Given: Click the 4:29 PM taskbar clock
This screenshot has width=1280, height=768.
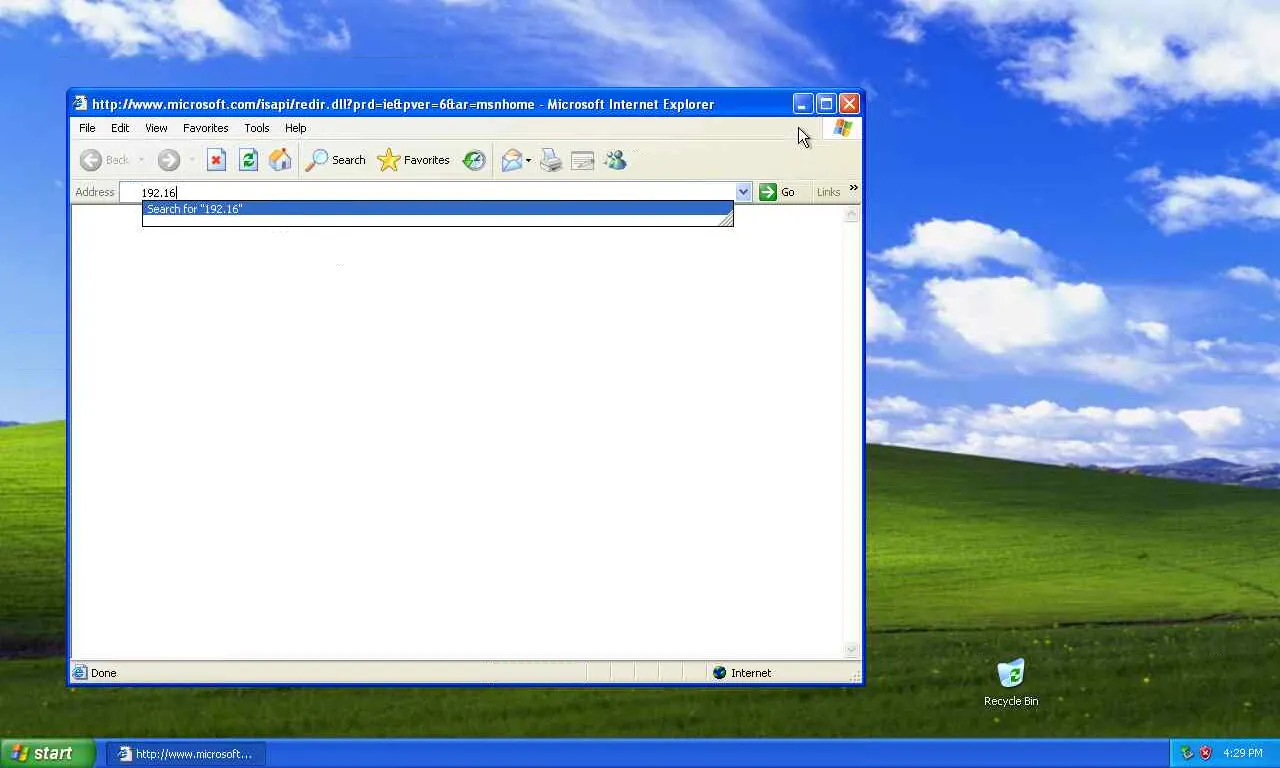Looking at the screenshot, I should pos(1242,753).
